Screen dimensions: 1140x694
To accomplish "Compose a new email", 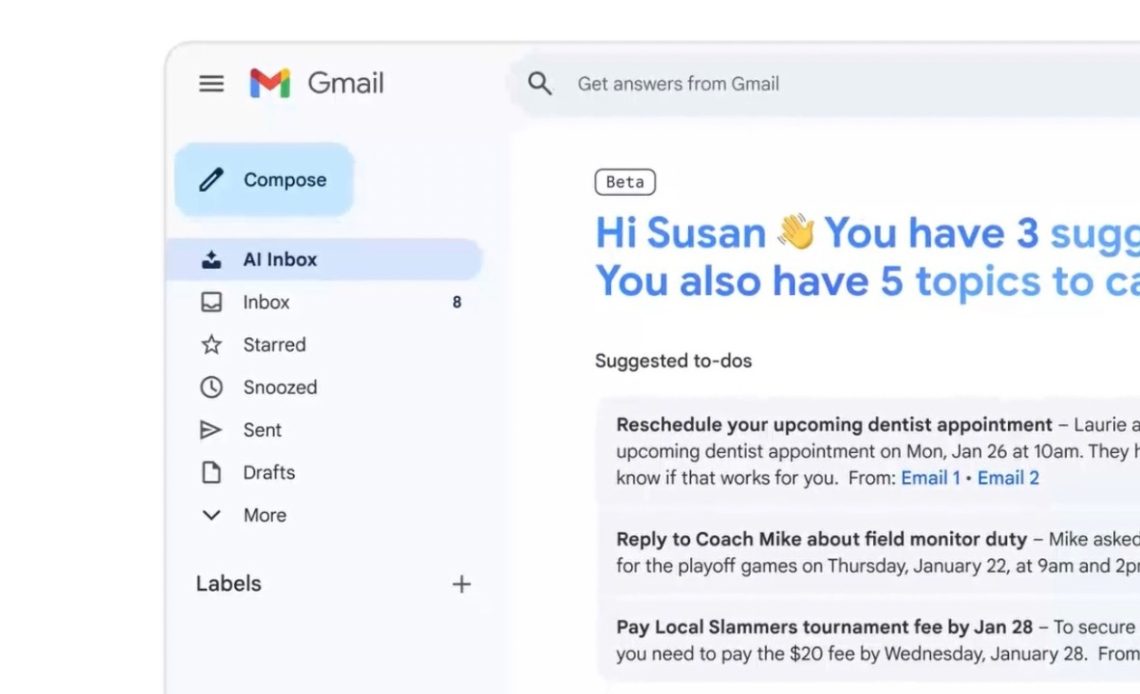I will pyautogui.click(x=264, y=179).
